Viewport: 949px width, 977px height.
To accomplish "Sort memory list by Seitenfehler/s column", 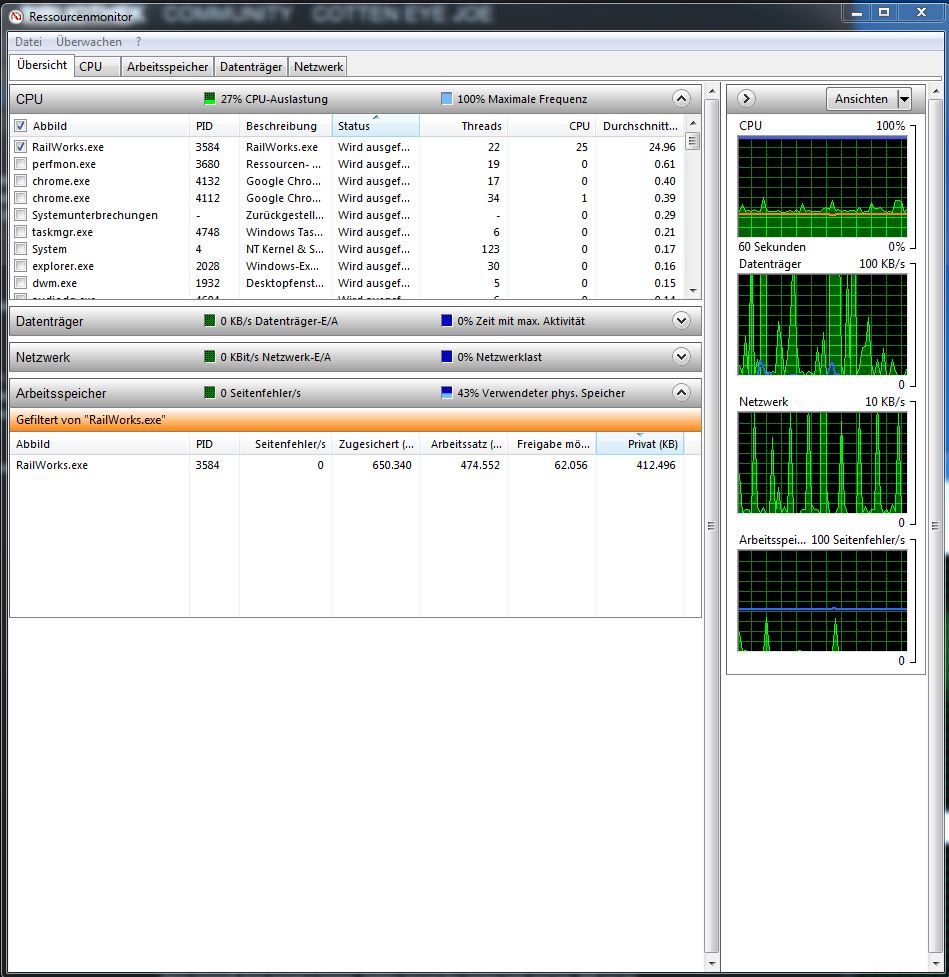I will coord(285,444).
